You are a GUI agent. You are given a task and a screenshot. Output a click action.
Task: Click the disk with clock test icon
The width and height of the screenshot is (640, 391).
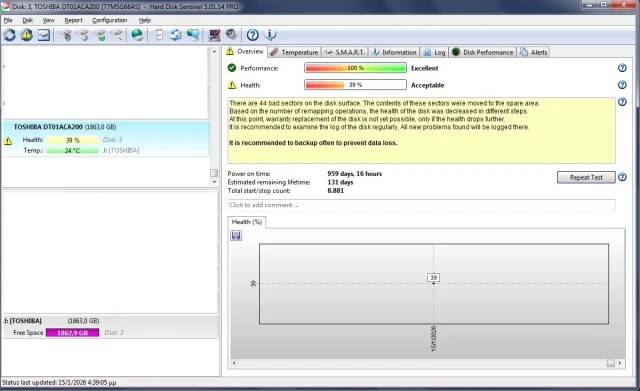point(83,35)
